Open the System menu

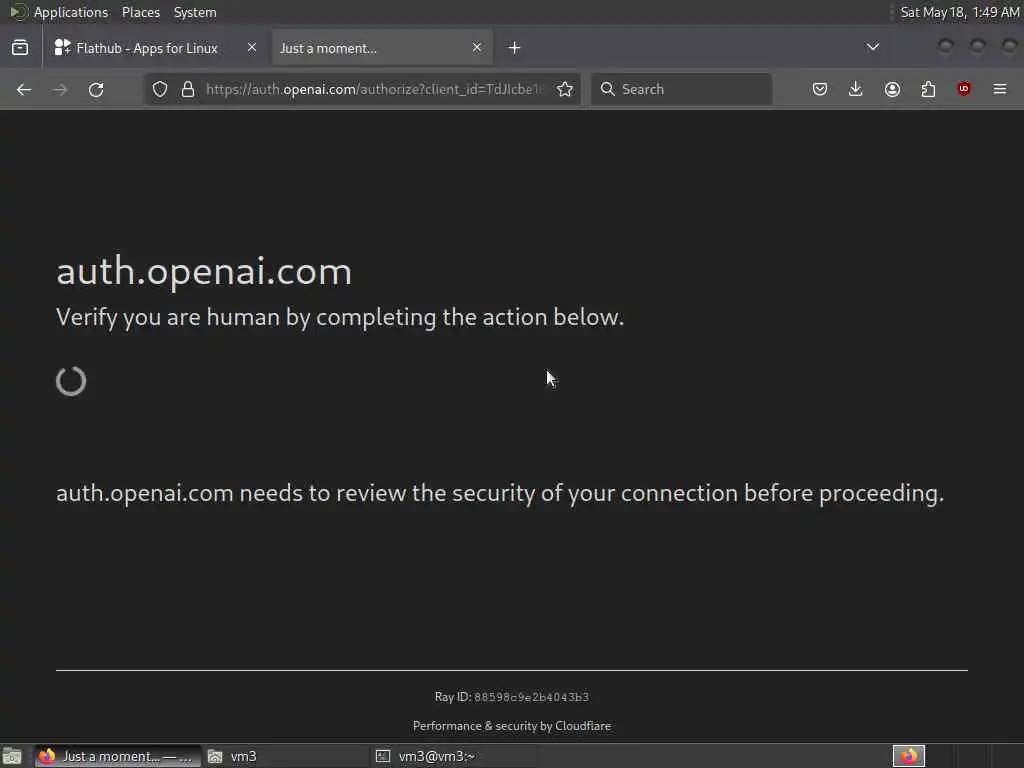pyautogui.click(x=195, y=12)
